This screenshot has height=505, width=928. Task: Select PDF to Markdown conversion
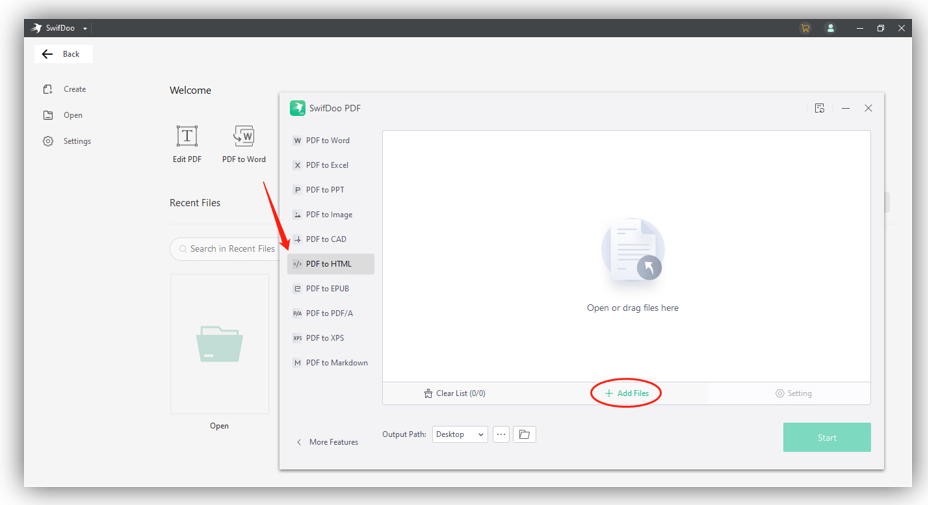click(x=330, y=362)
